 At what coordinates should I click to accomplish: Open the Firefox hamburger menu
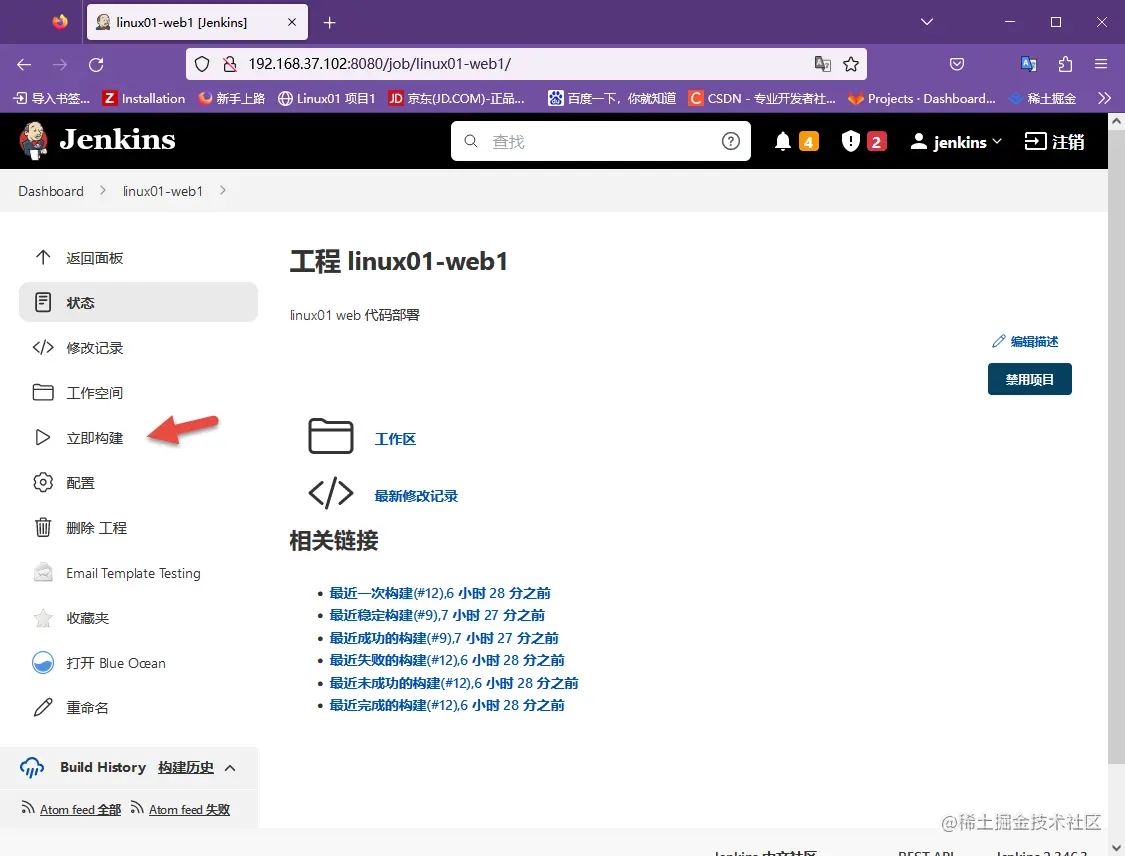click(x=1101, y=64)
